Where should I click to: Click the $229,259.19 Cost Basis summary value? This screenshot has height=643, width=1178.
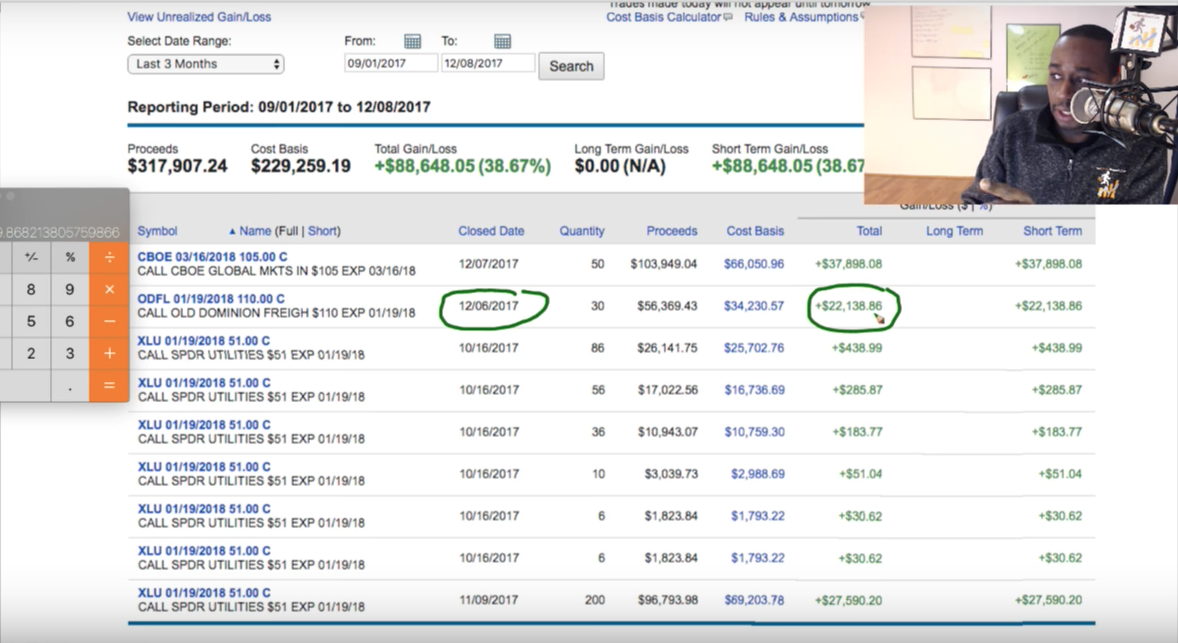[301, 166]
